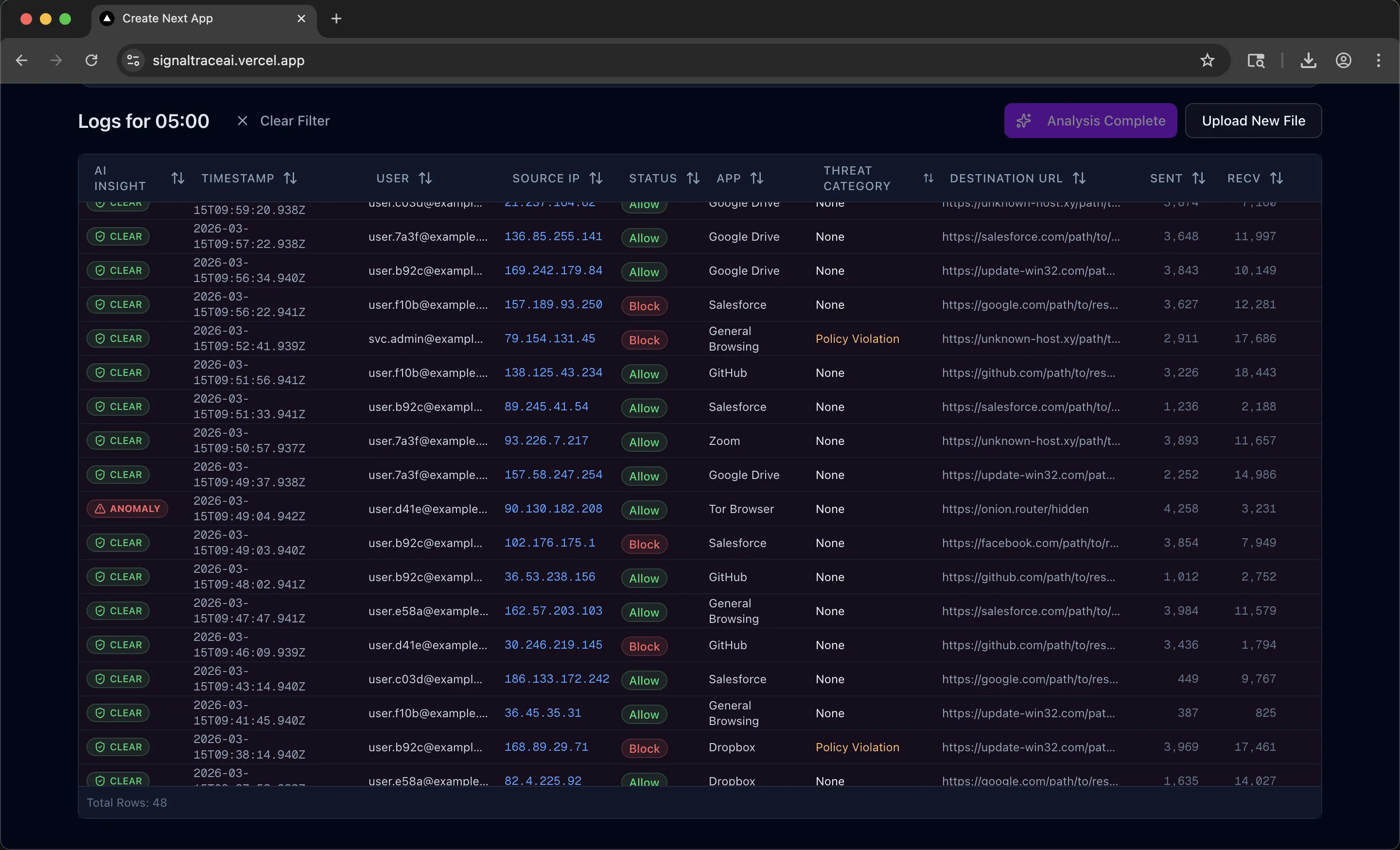
Task: Toggle sort order on the Status column
Action: click(694, 178)
